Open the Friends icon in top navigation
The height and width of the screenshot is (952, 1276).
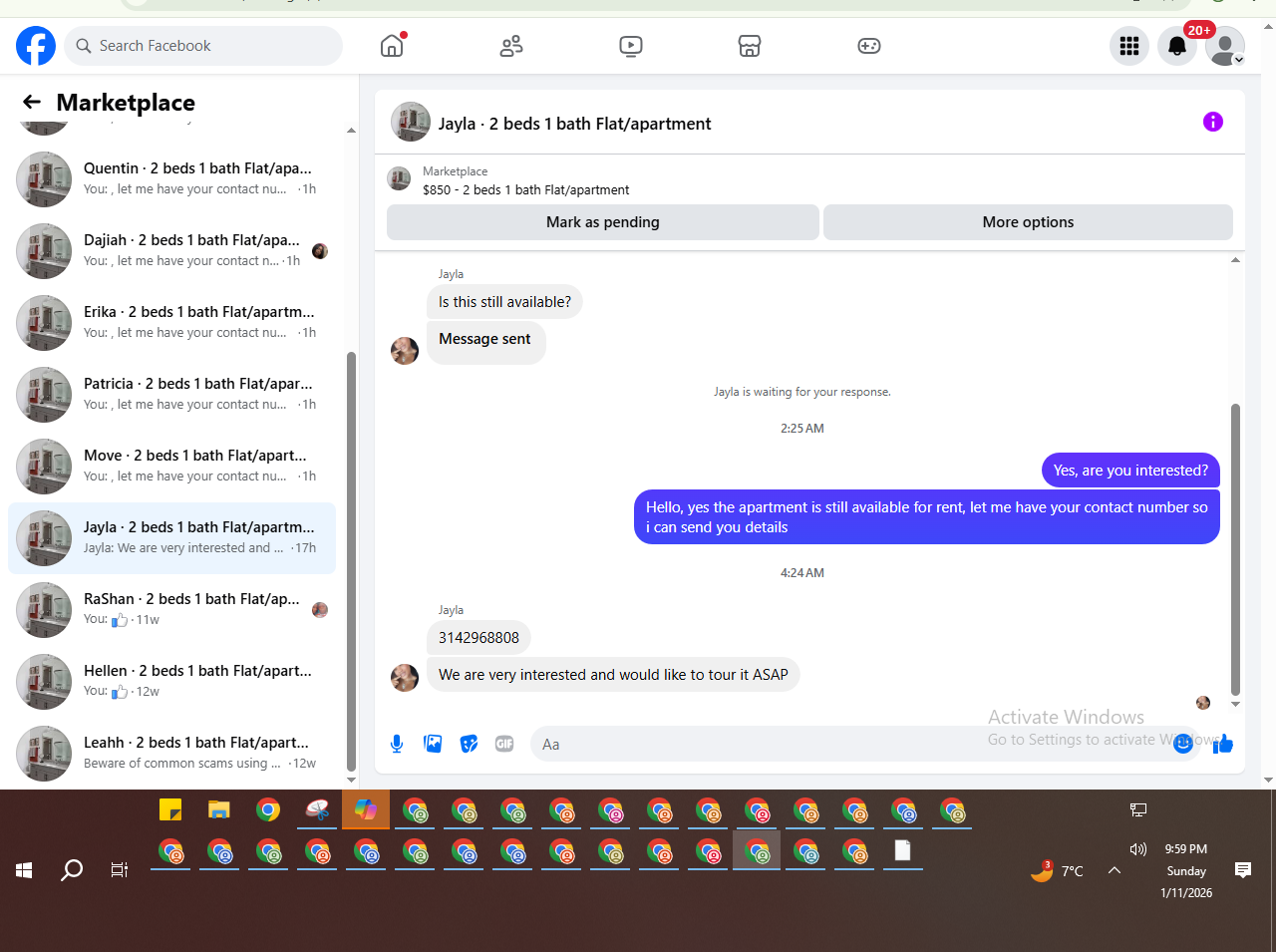(511, 46)
